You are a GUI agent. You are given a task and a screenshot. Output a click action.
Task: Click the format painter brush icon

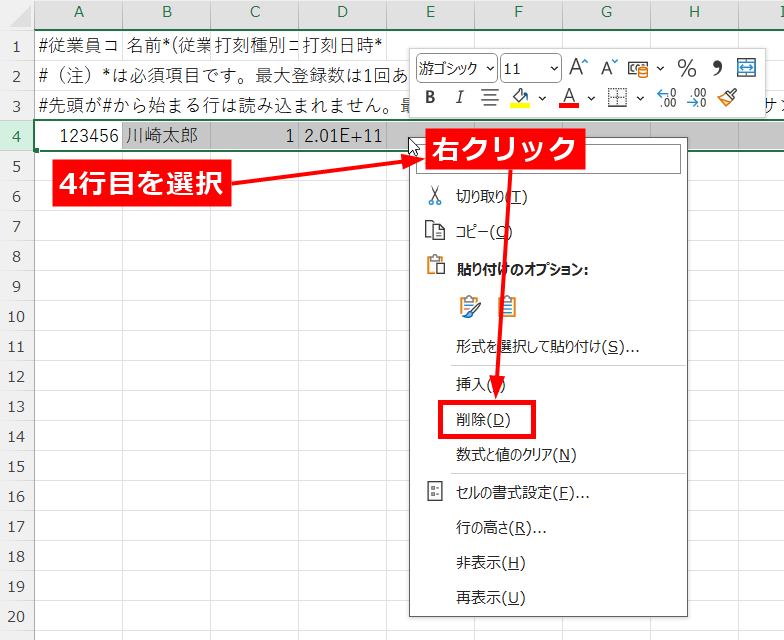point(728,97)
